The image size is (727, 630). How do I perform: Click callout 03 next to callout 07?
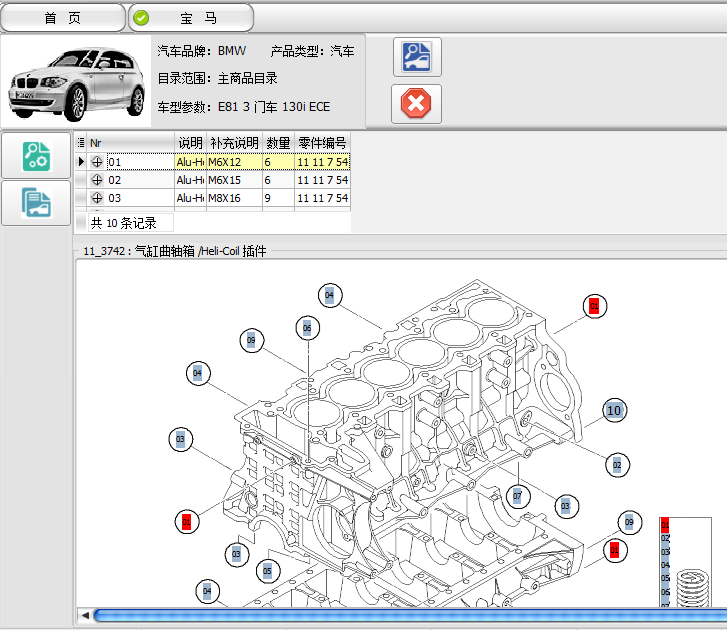(x=565, y=506)
